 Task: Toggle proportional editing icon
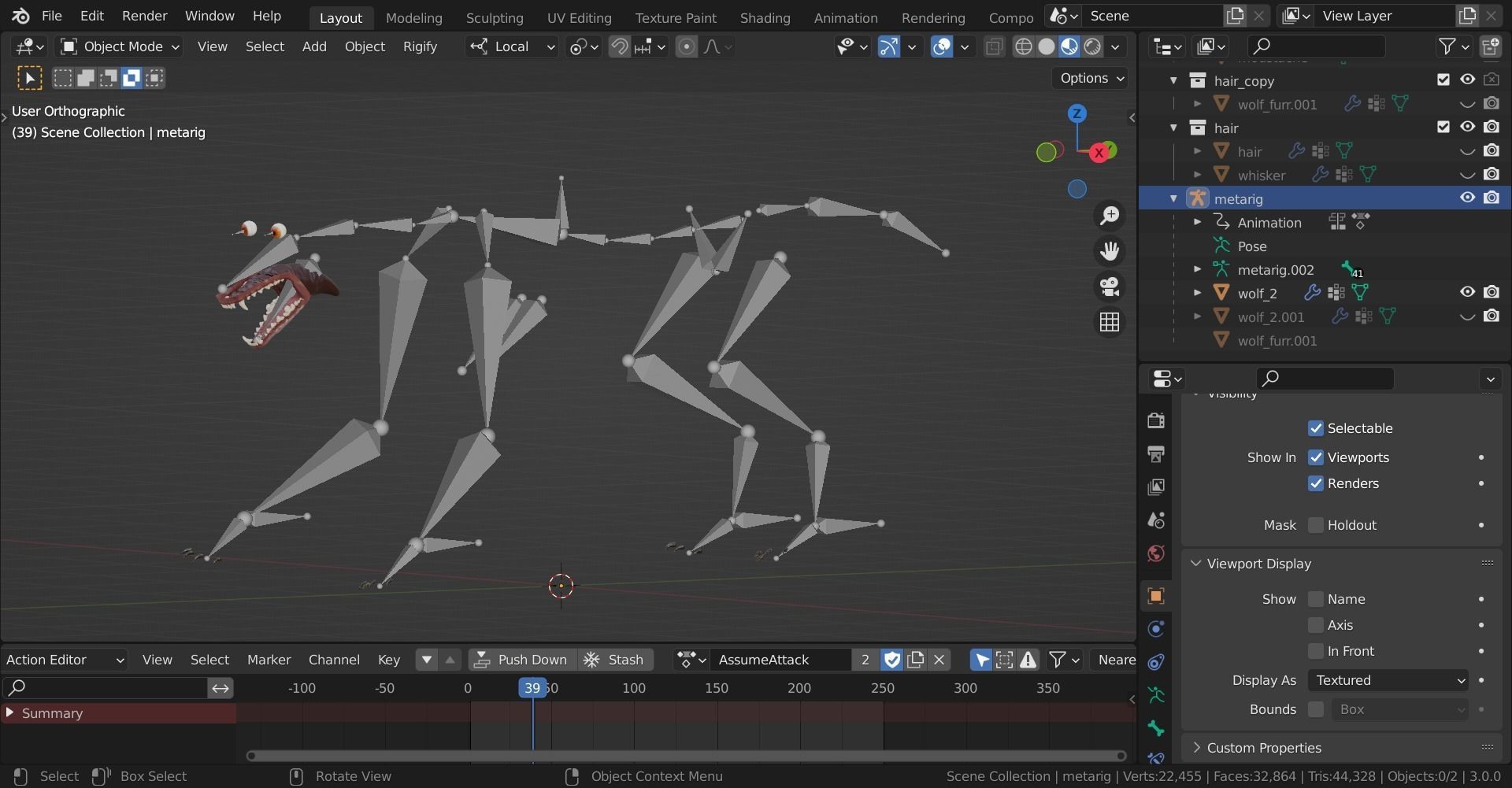pos(687,47)
